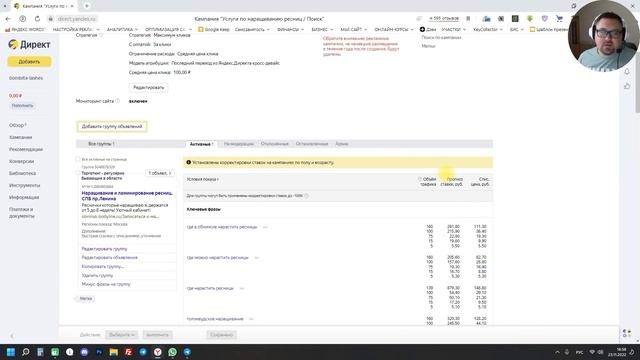Image resolution: width=640 pixels, height=360 pixels.
Task: Open ОНЛАЙН-КУРСЫ bookmarks folder
Action: [394, 29]
